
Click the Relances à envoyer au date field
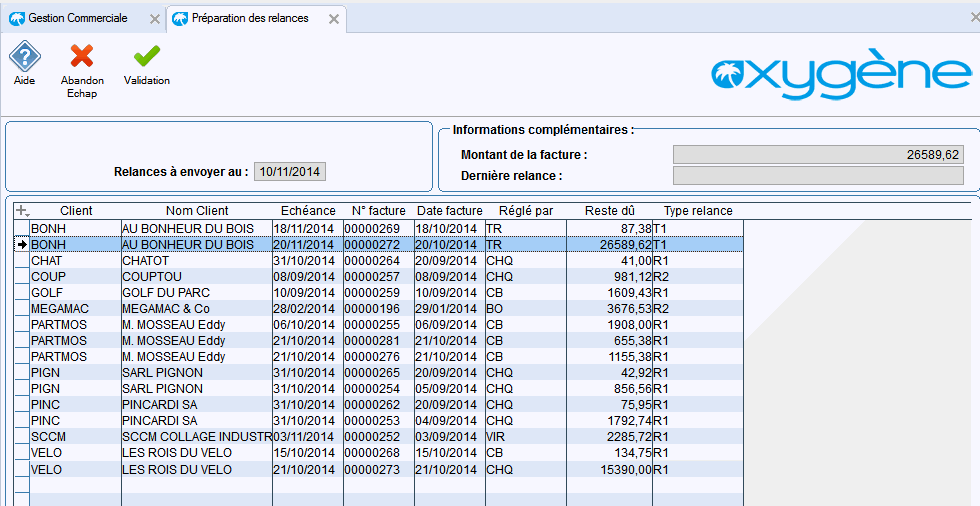(x=290, y=172)
